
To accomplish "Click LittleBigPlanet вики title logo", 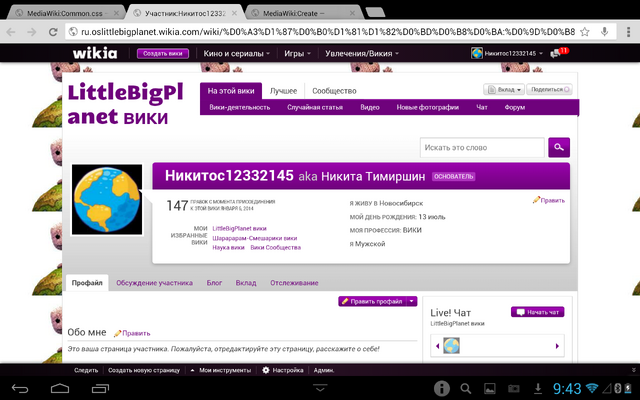I will tap(125, 104).
